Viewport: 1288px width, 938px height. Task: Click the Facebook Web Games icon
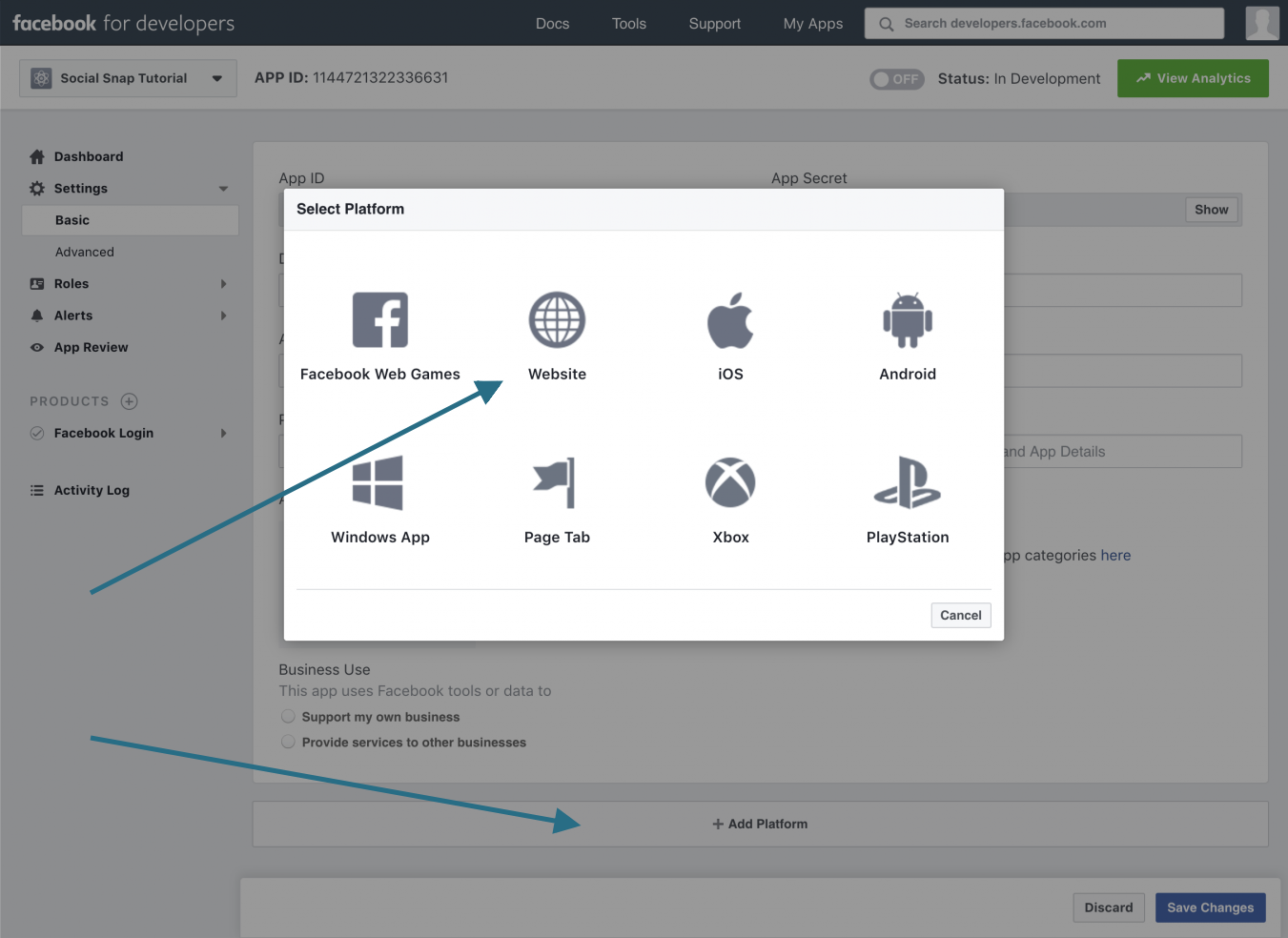click(379, 319)
